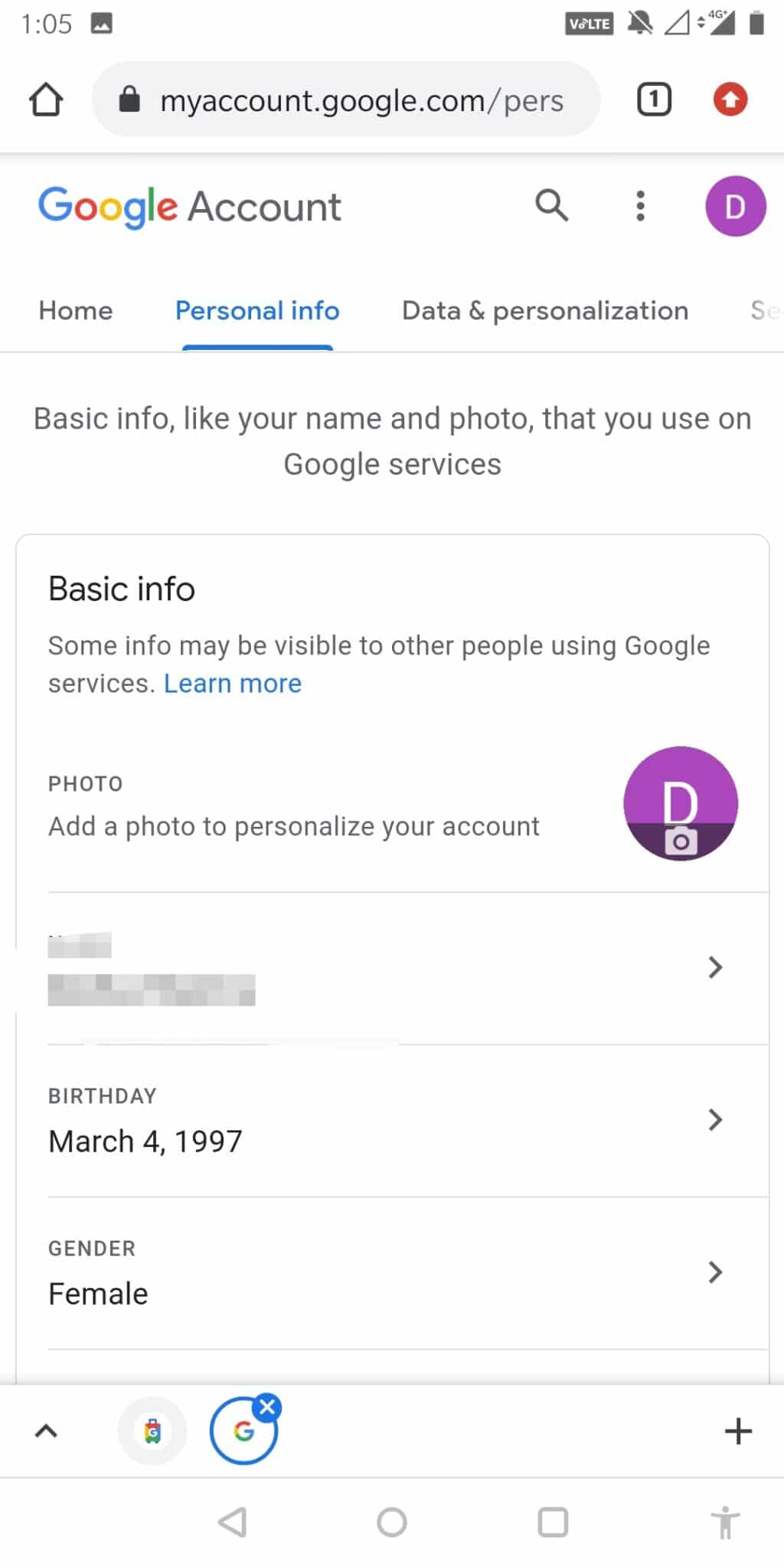Expand the Gender row chevron

point(715,1272)
